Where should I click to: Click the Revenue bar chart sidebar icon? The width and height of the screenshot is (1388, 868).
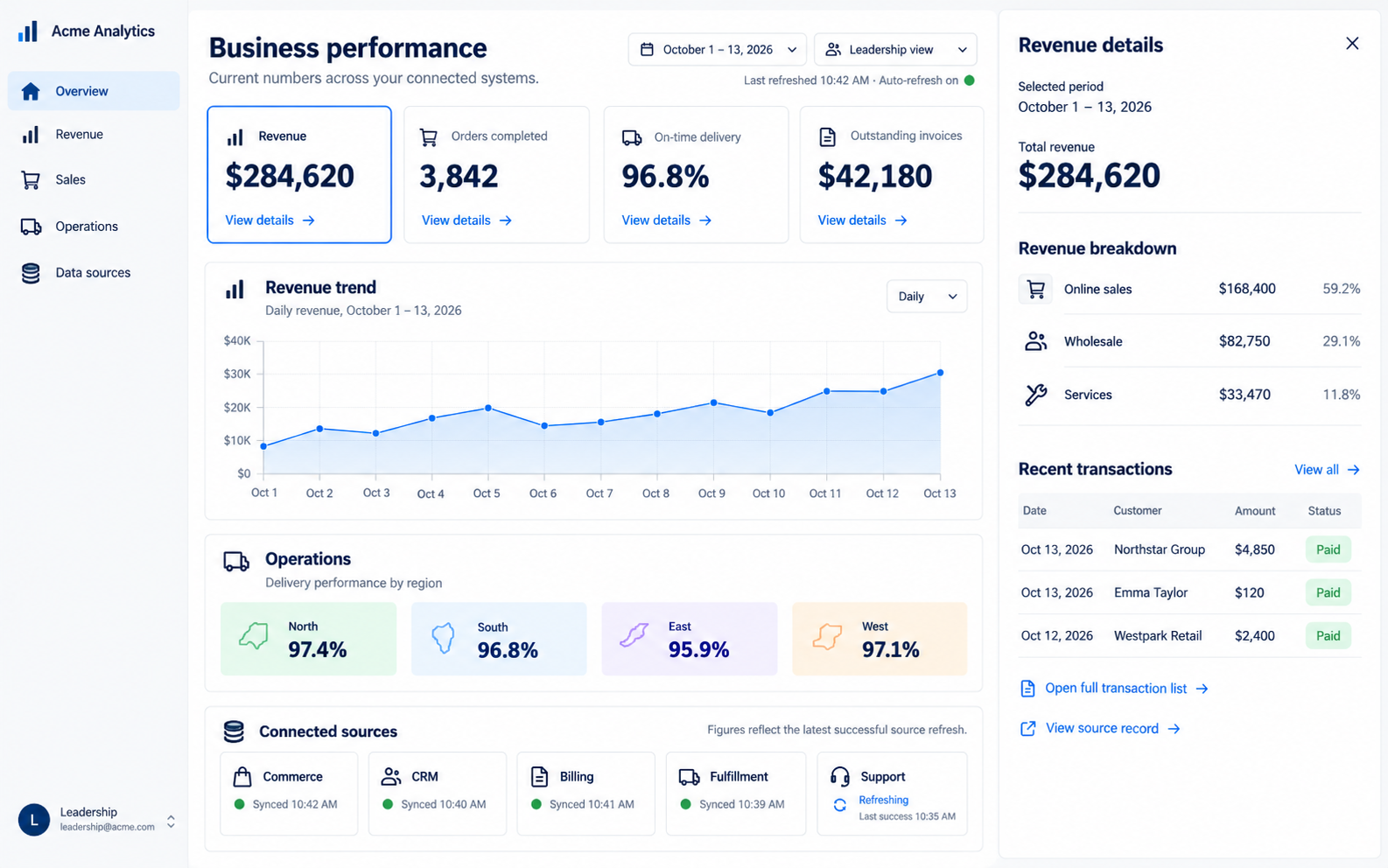click(31, 135)
